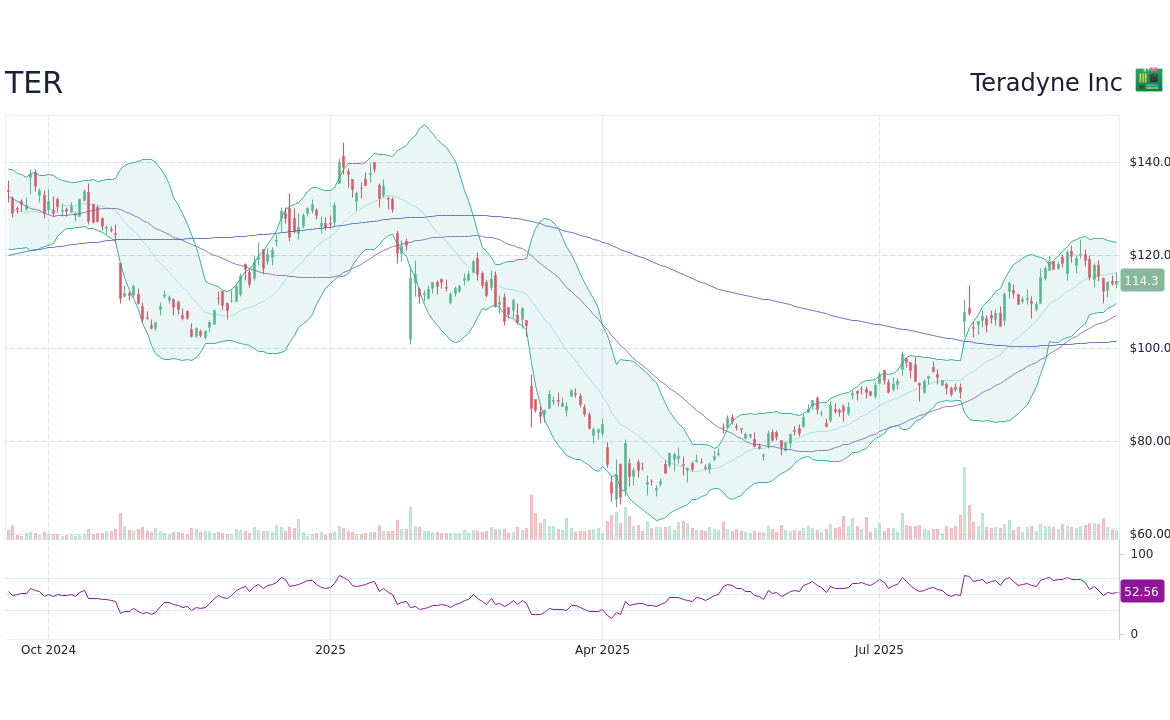1170x720 pixels.
Task: Click the 114.3 current price label
Action: [1142, 281]
